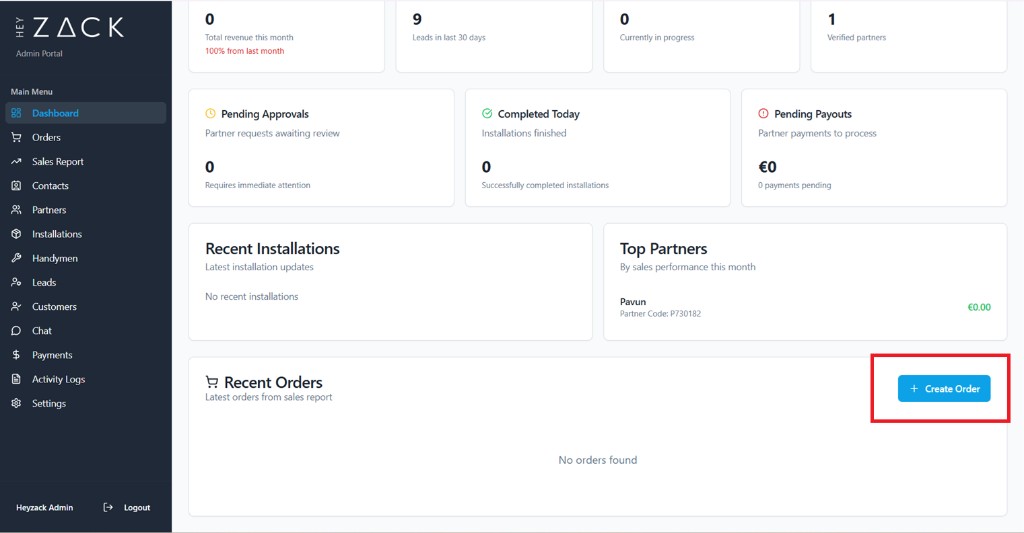
Task: Click the 'Verified partners' label
Action: click(856, 37)
